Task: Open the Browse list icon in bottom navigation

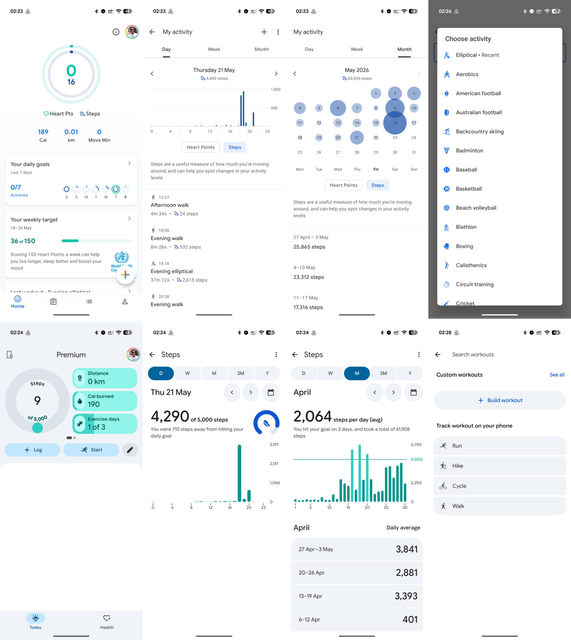Action: [x=89, y=302]
